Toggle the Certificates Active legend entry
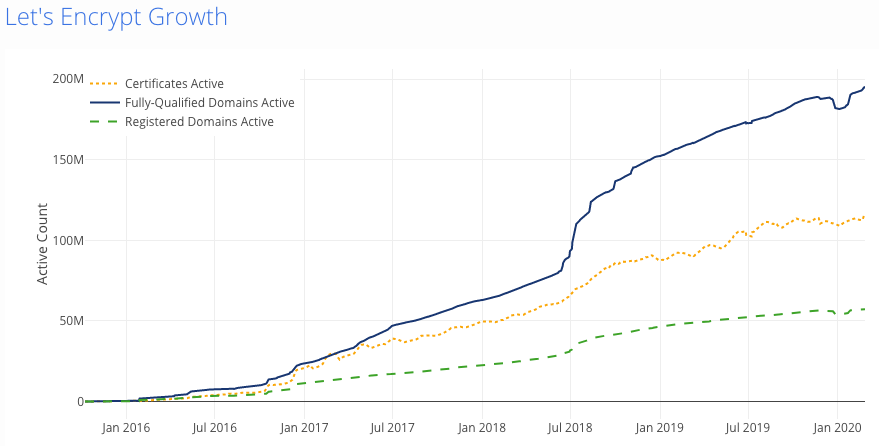Screen dimensions: 879x446 coord(174,83)
